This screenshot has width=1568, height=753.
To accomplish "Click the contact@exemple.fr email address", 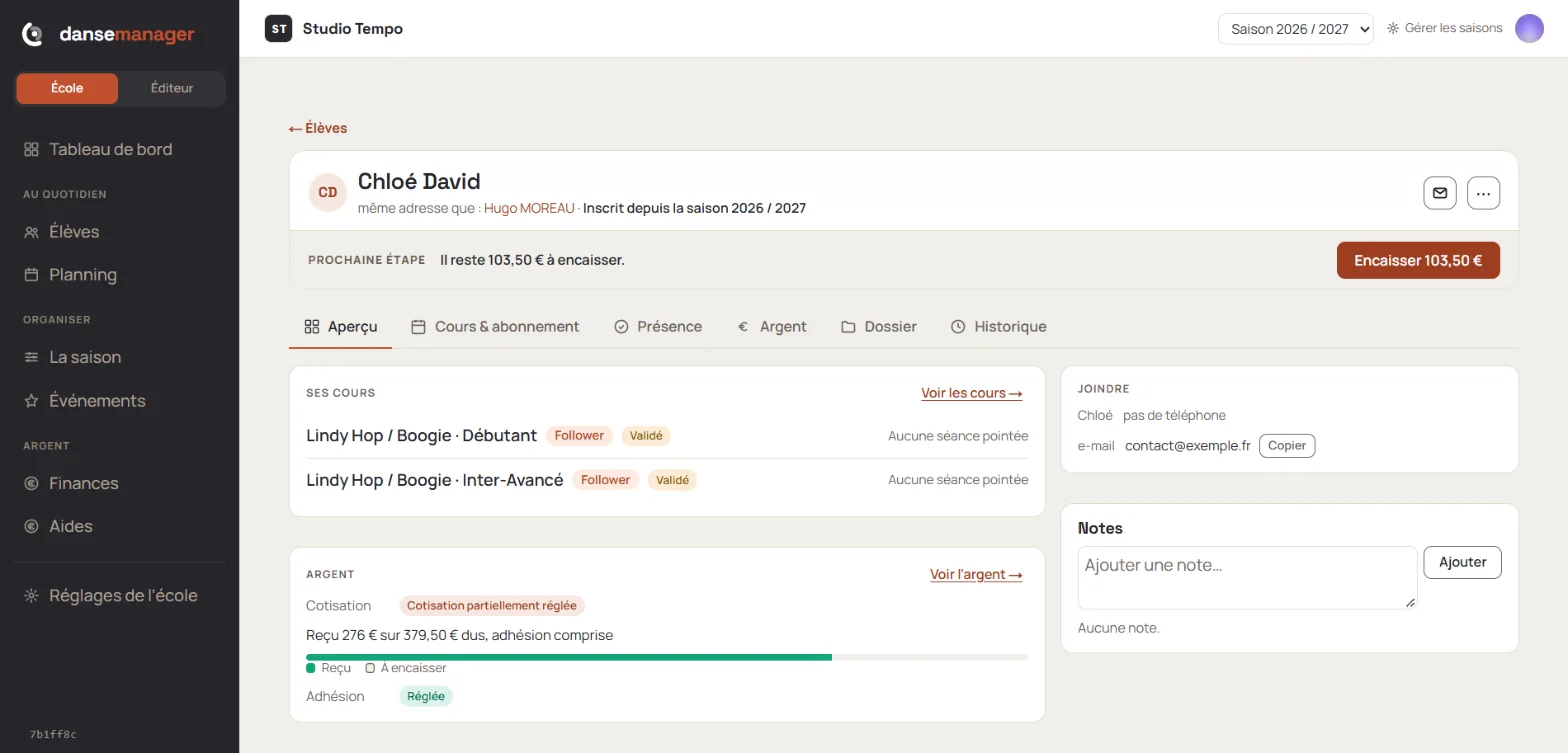I will pos(1188,446).
